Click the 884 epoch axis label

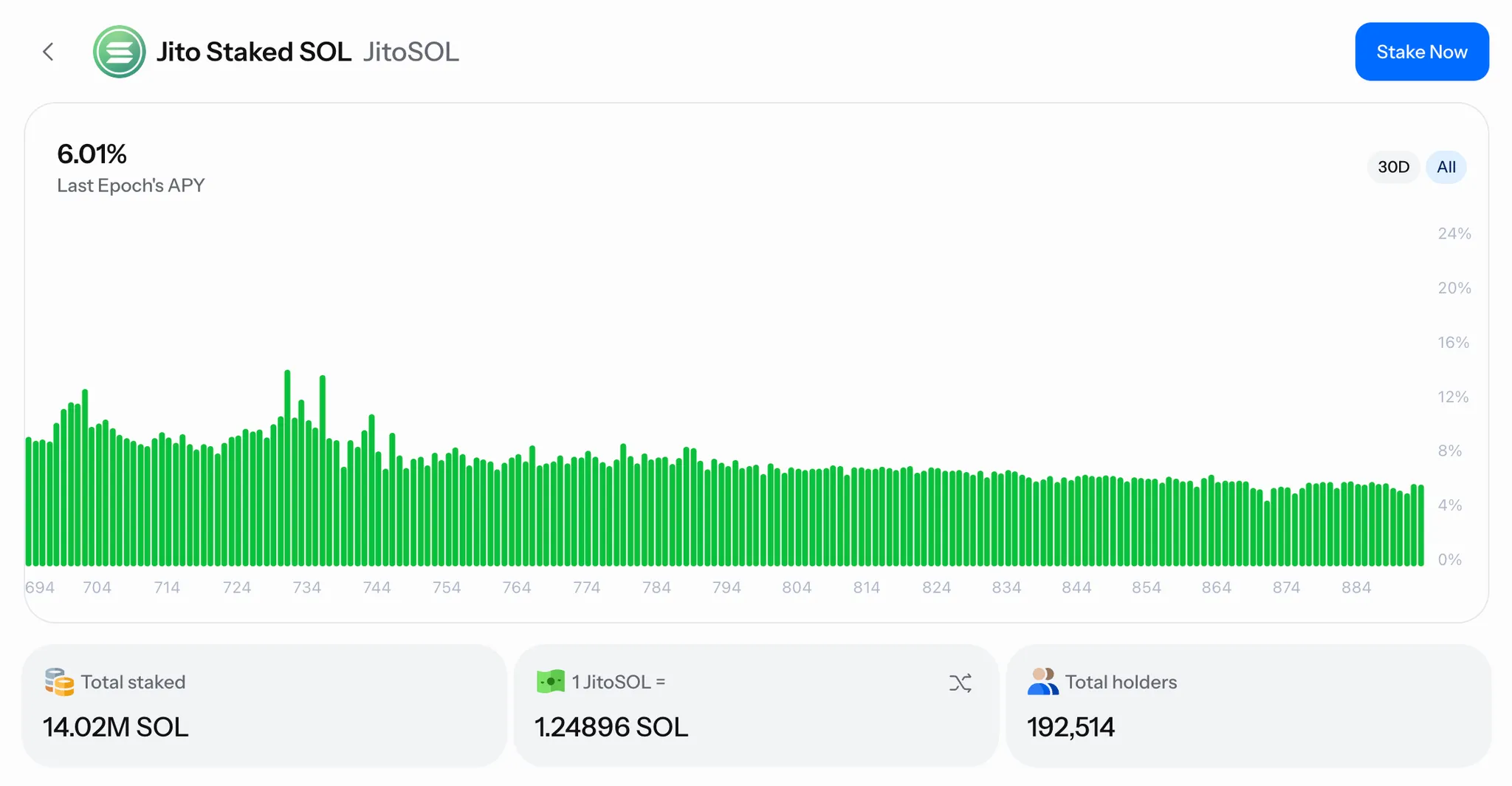[x=1355, y=587]
